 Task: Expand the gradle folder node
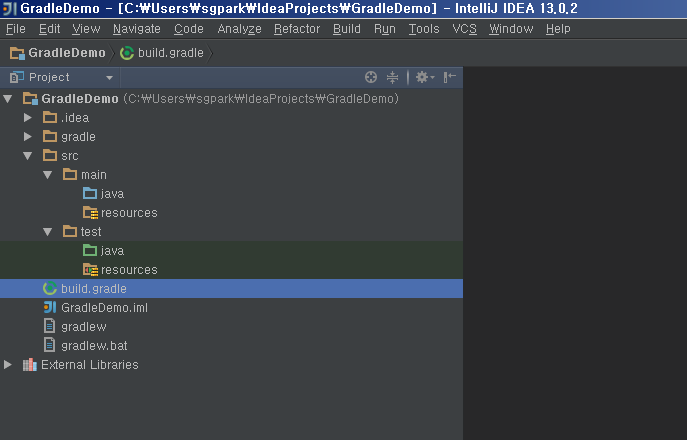point(28,137)
